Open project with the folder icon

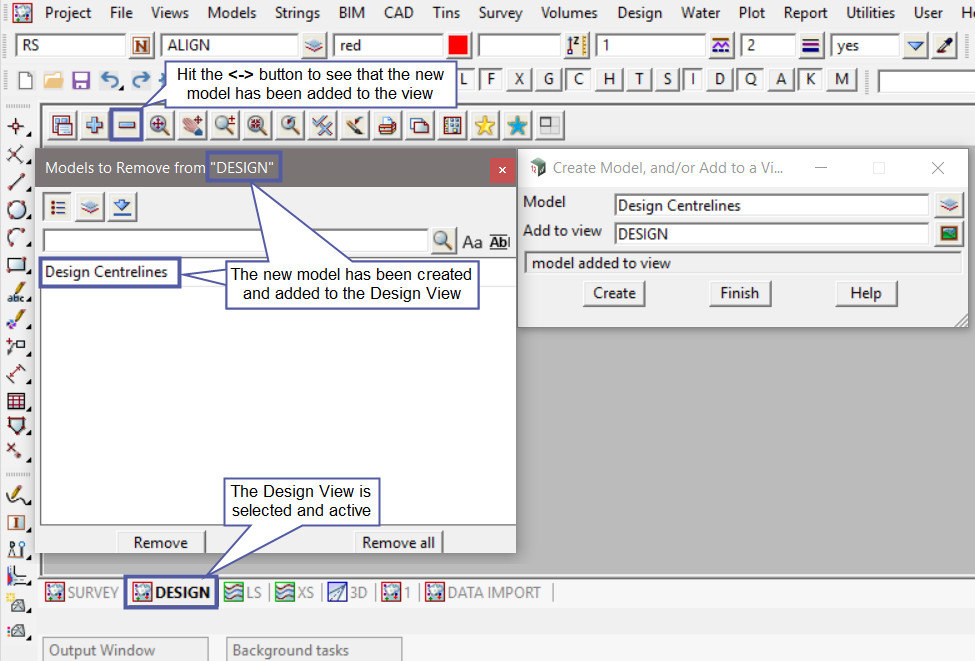click(53, 80)
